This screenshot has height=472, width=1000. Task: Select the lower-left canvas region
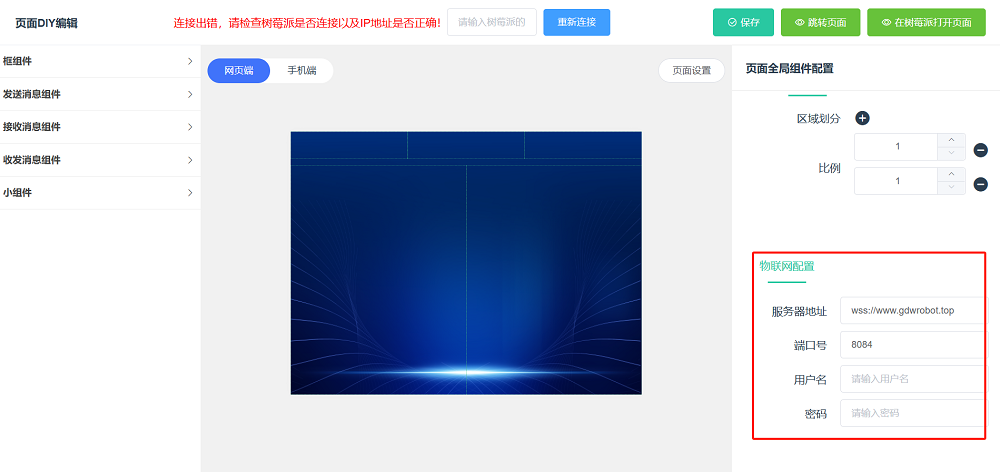click(379, 279)
